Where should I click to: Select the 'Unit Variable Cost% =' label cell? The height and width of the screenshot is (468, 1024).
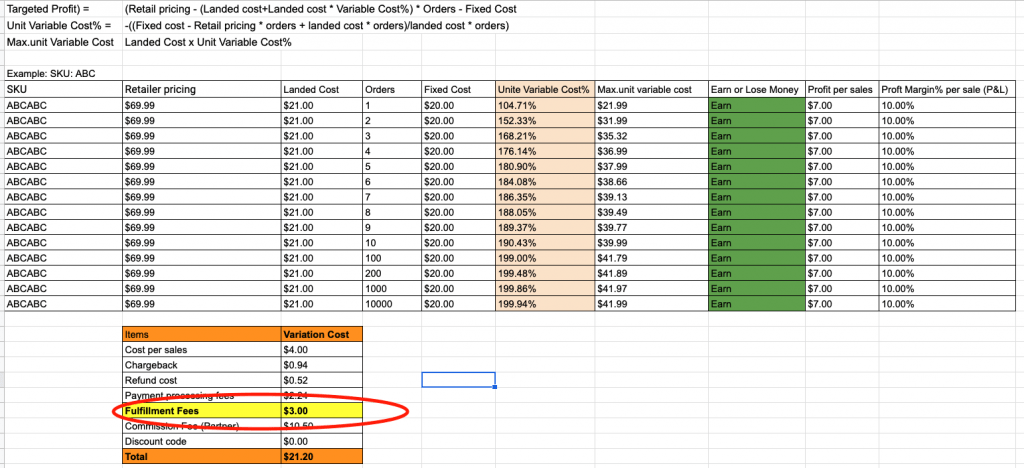click(x=63, y=26)
